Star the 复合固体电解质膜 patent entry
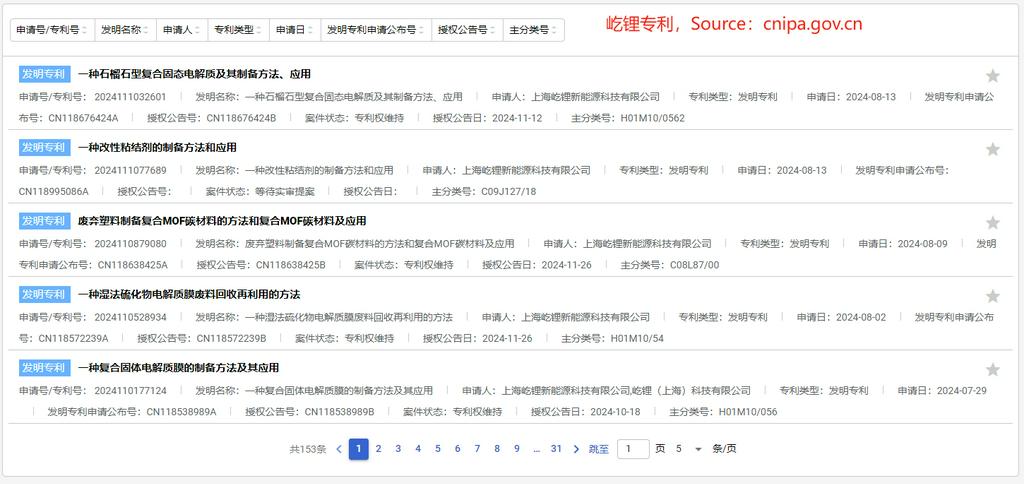 click(x=992, y=370)
